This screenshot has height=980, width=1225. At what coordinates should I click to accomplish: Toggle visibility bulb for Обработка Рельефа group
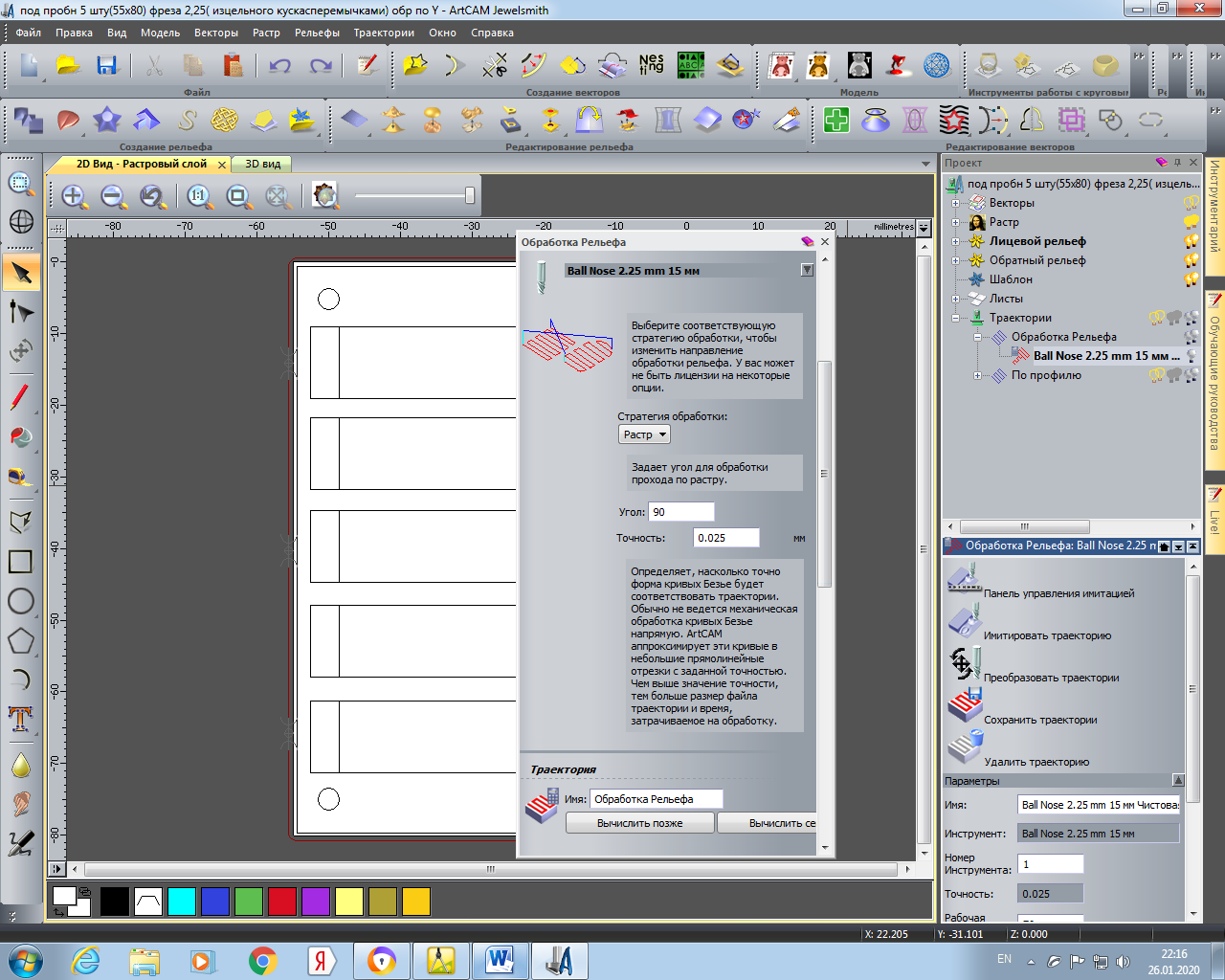tap(1192, 337)
